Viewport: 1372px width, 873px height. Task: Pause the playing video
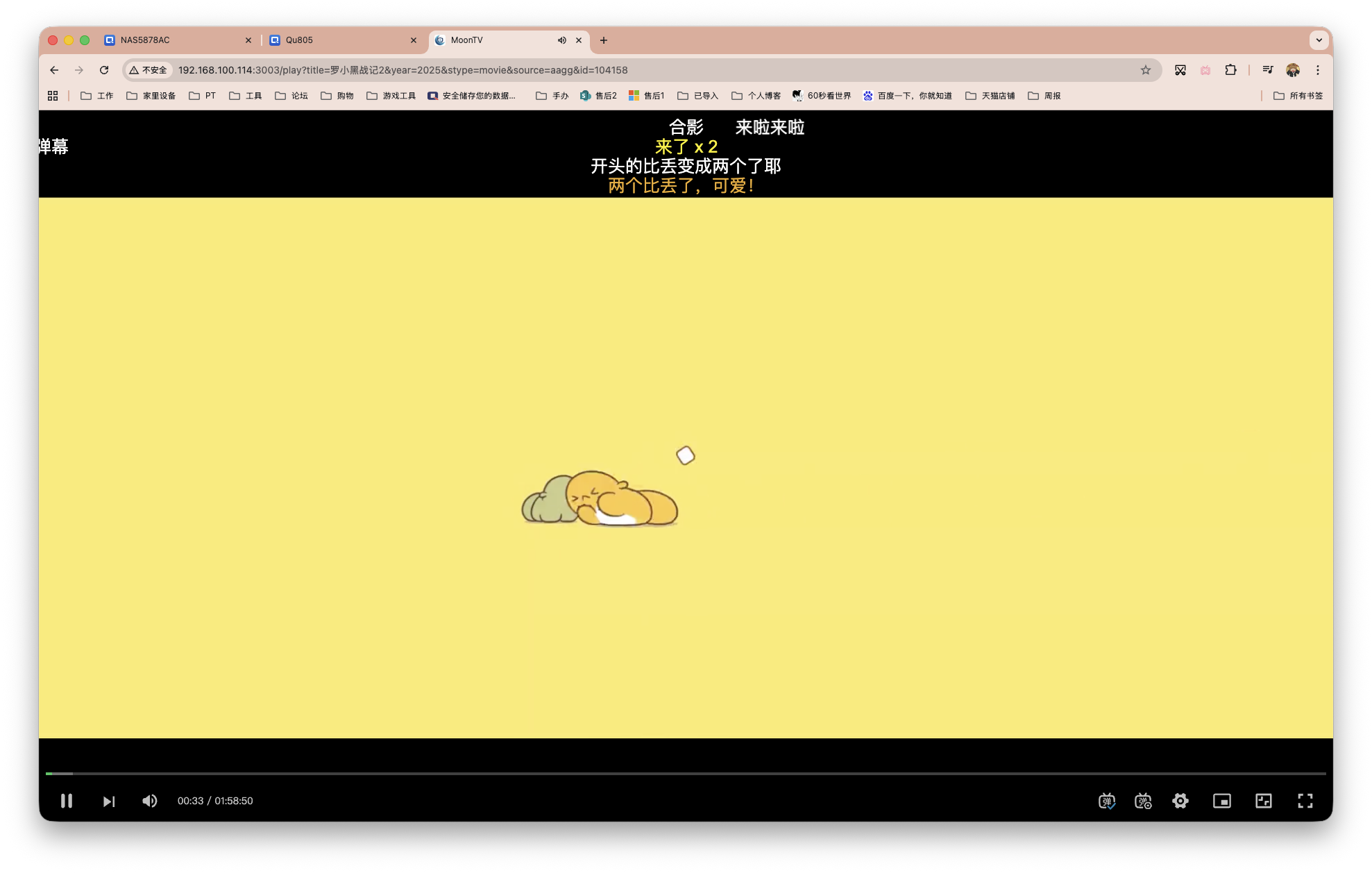pos(67,801)
